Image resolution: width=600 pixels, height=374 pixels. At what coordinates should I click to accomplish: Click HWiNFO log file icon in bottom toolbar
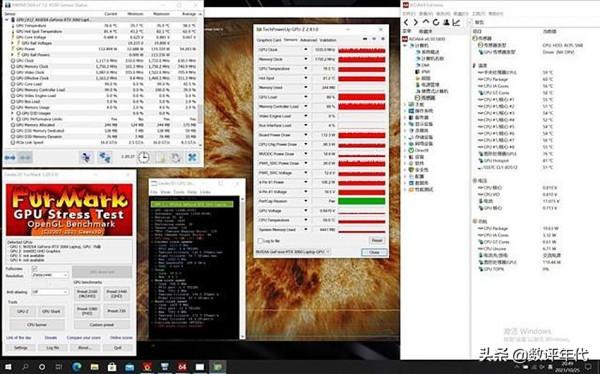(x=160, y=157)
